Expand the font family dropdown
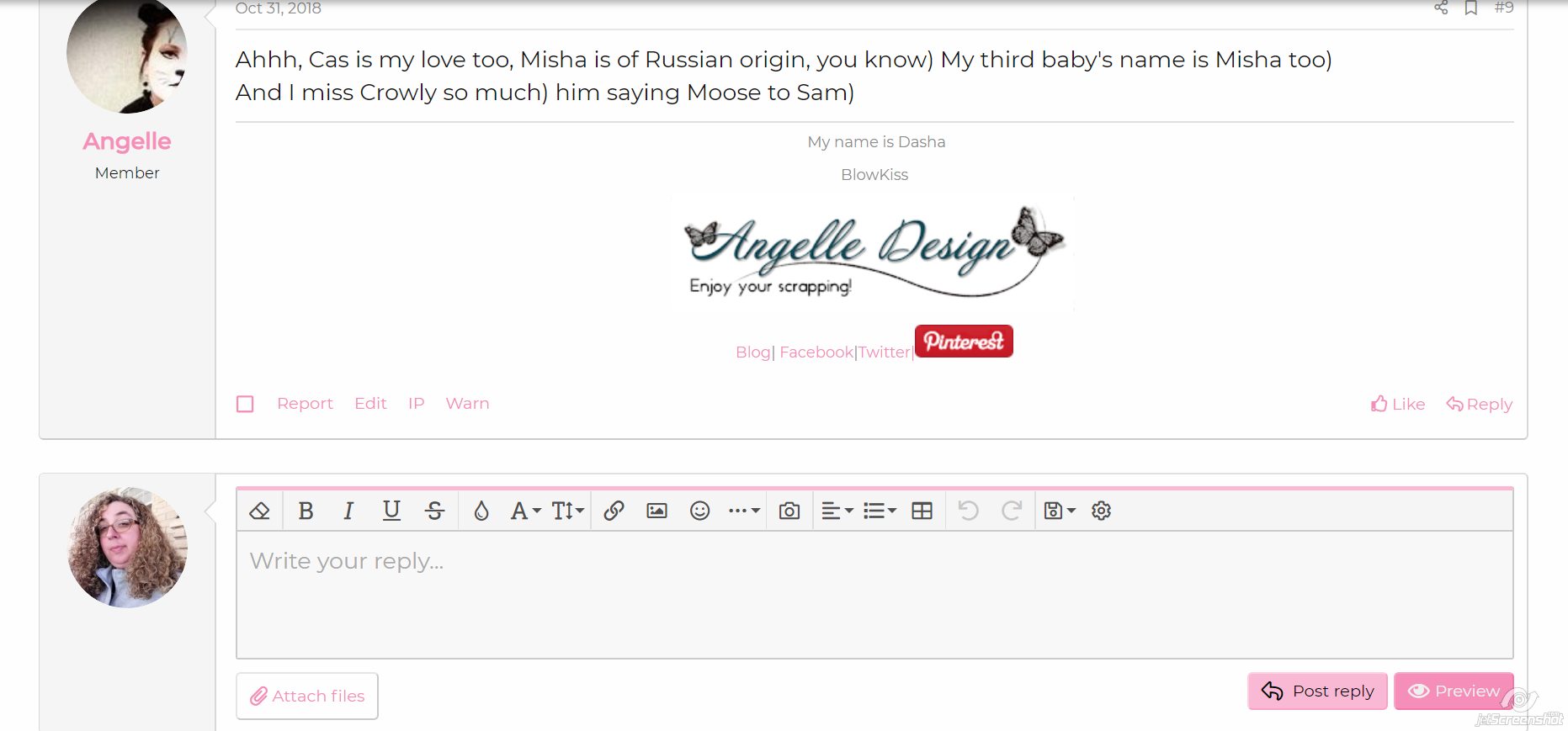This screenshot has height=731, width=1568. [525, 511]
